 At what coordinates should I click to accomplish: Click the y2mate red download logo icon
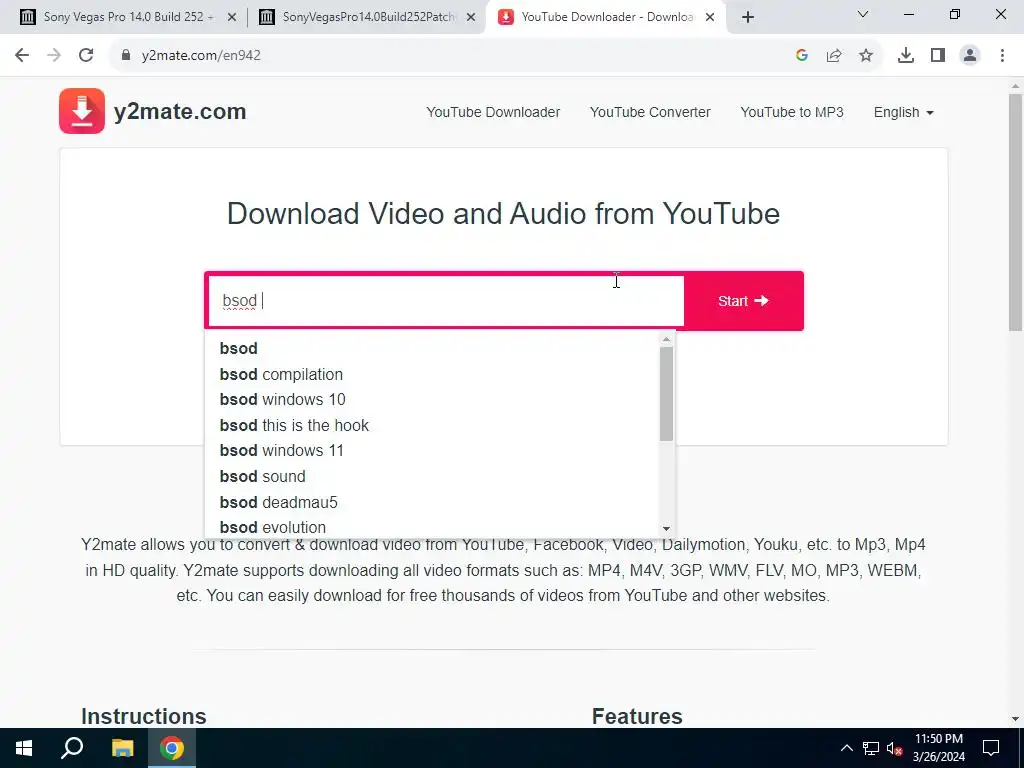[82, 111]
